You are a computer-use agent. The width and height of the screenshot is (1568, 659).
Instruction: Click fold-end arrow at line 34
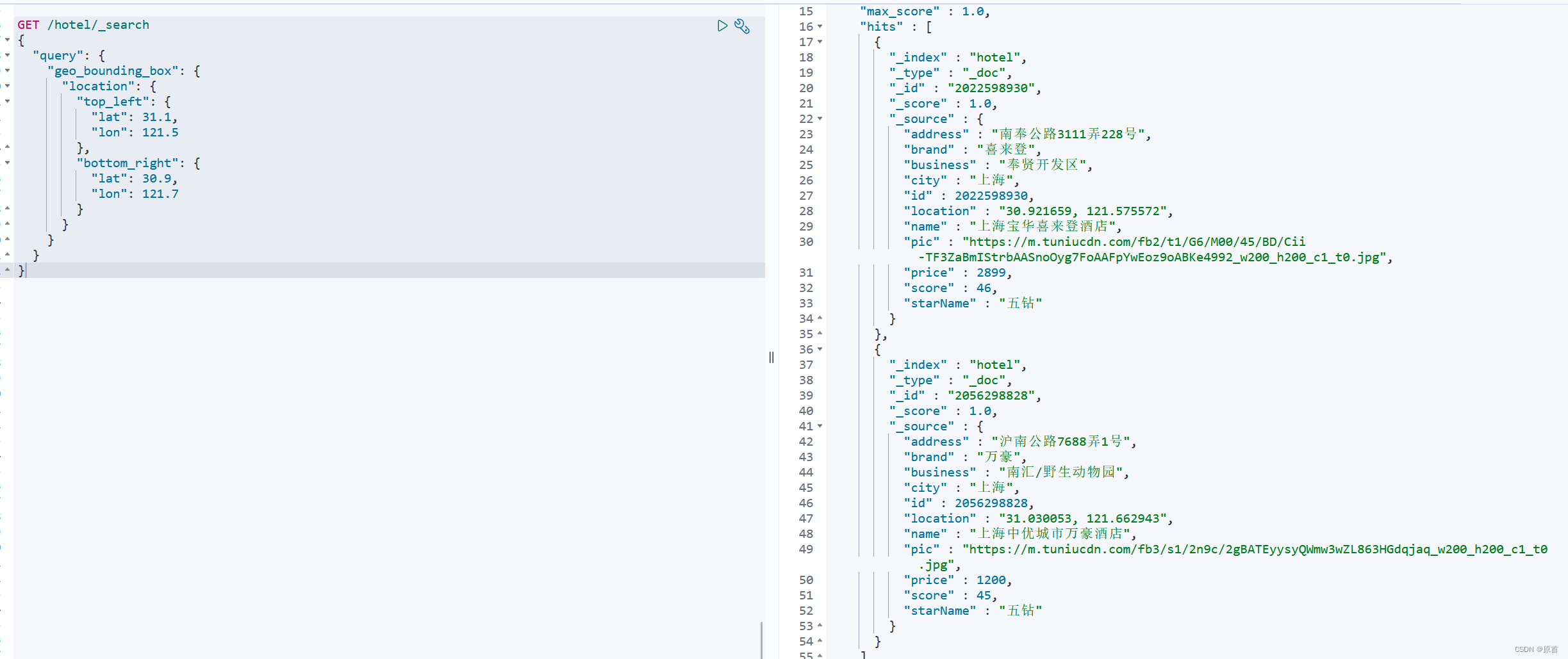(820, 318)
